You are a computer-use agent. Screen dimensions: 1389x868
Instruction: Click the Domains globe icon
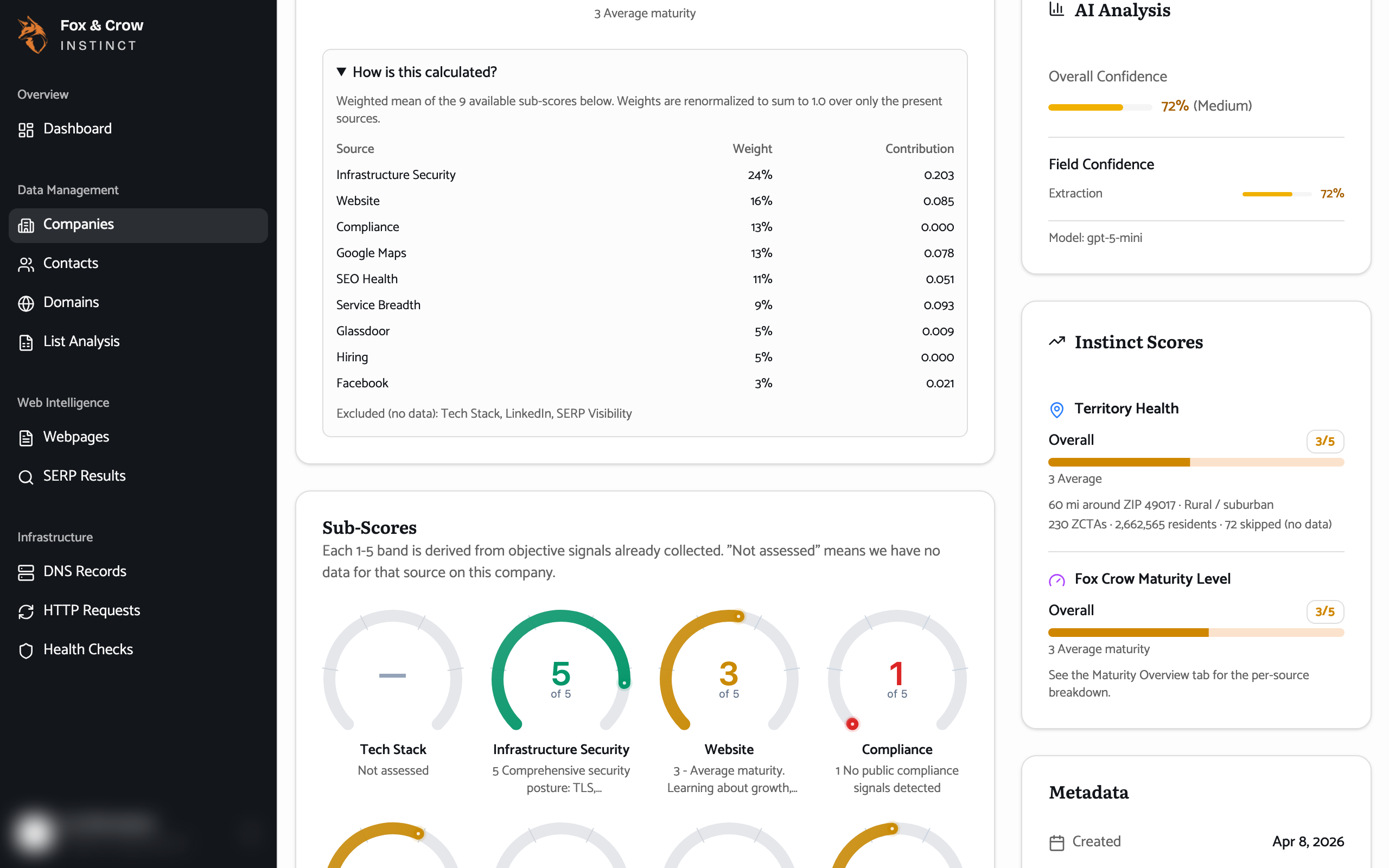[x=26, y=303]
